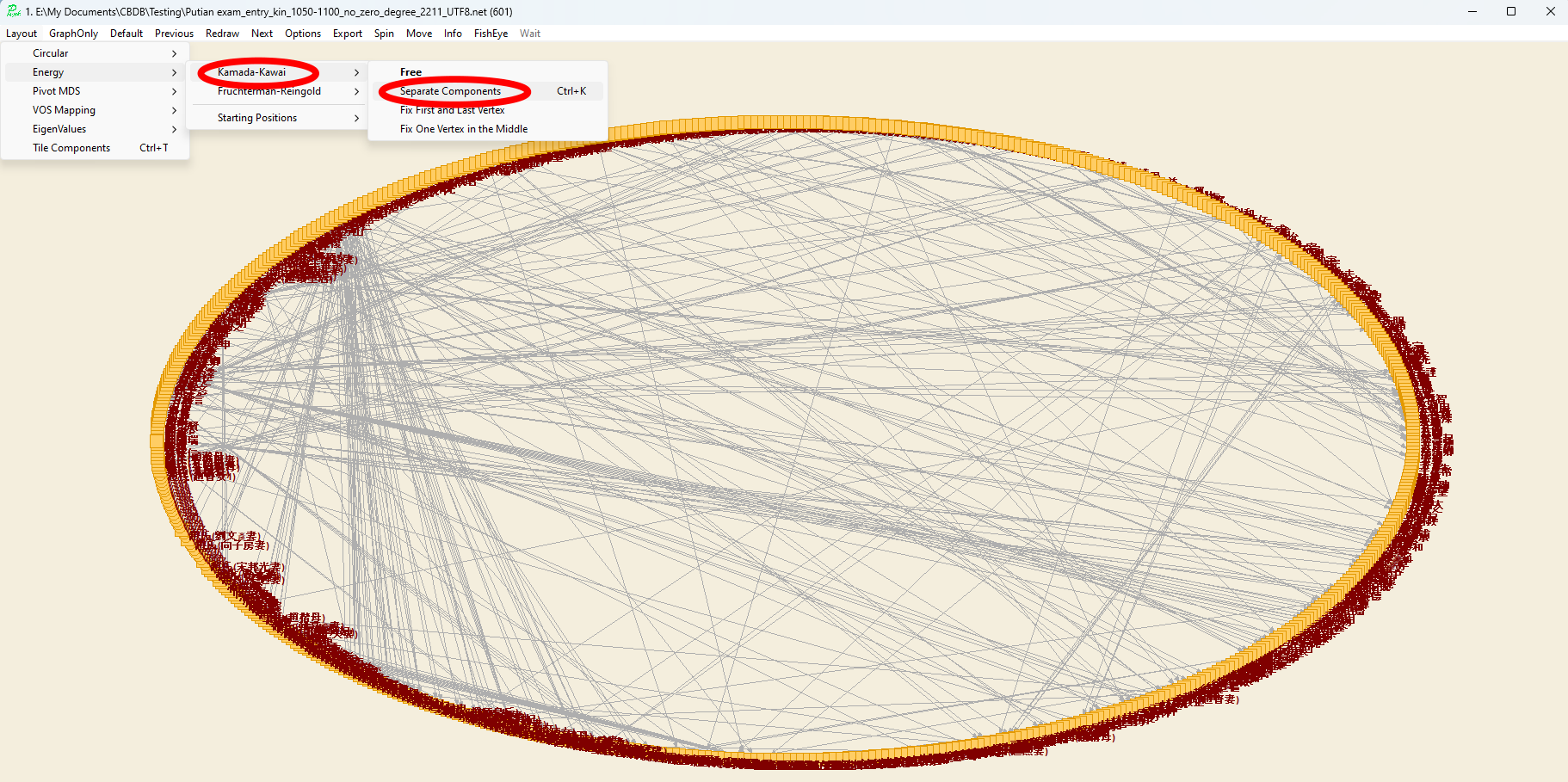
Task: Select Fix One Vertex in the Middle
Action: point(464,129)
